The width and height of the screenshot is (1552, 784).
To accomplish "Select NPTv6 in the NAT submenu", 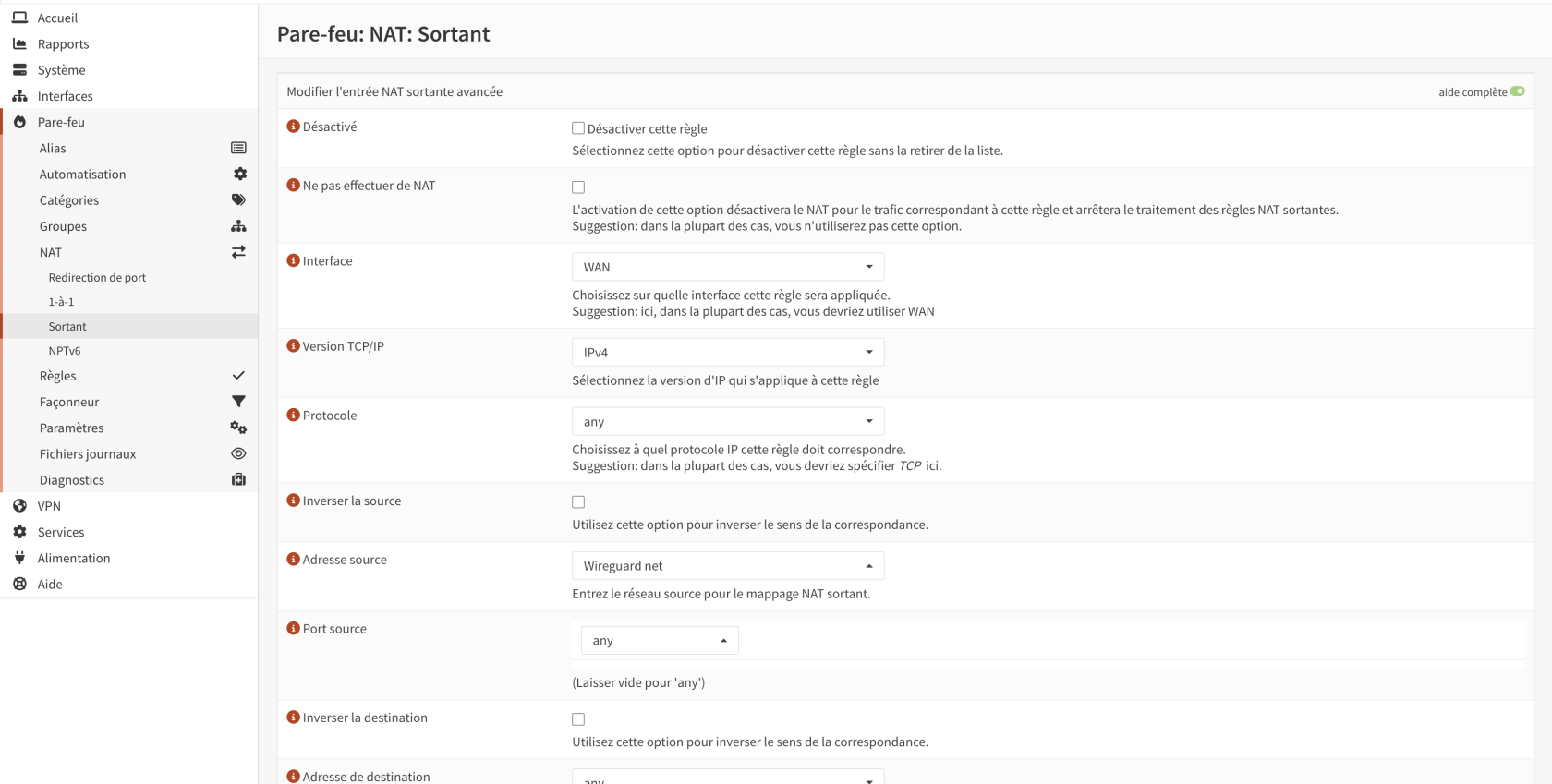I will pos(65,351).
